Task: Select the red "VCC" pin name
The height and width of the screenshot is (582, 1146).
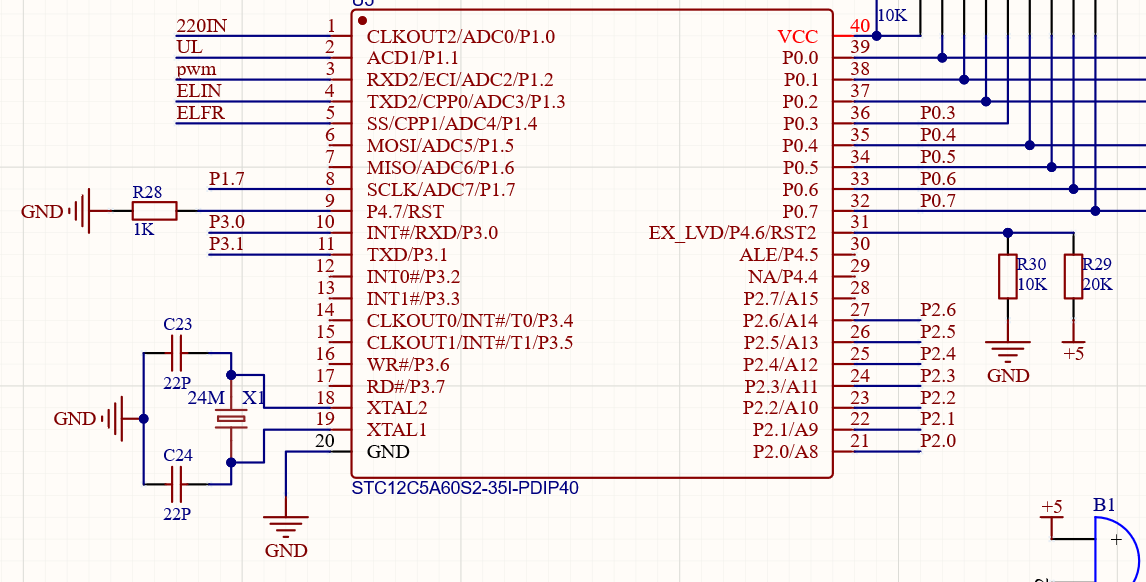Action: (797, 37)
